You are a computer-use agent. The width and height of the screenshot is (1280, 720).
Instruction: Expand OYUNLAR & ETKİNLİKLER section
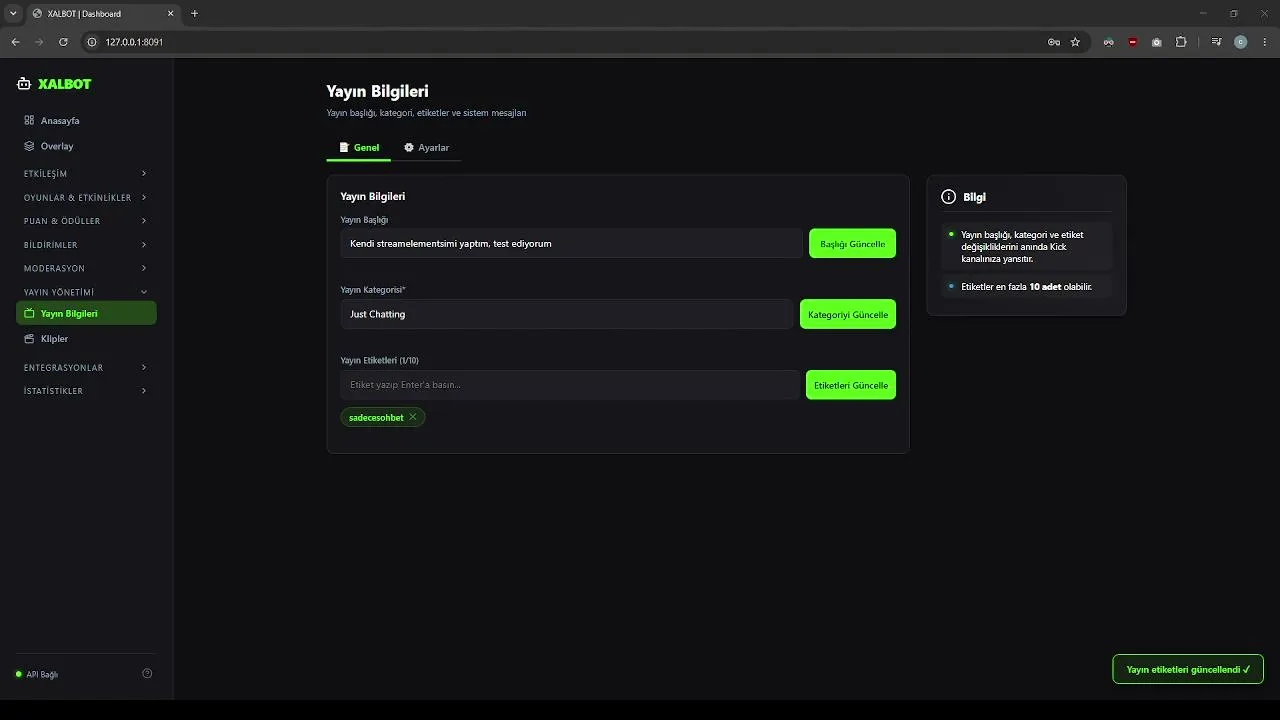click(86, 198)
